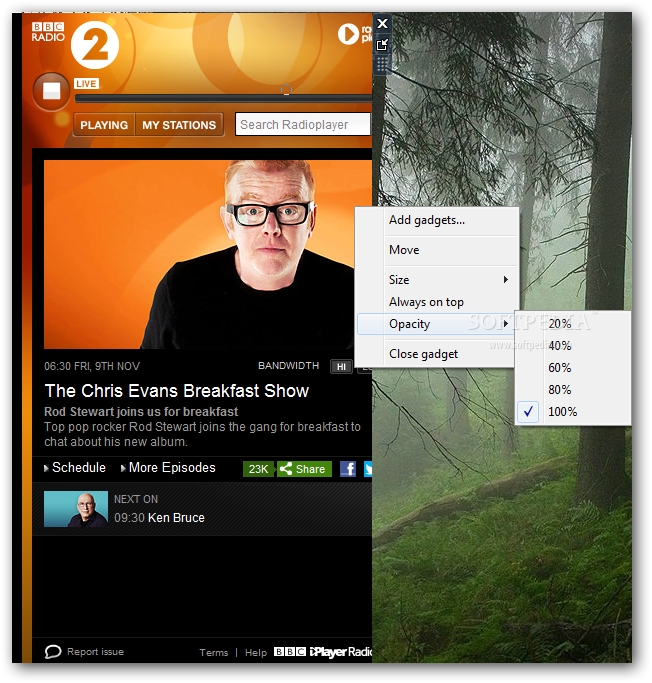Set opacity to 80%

click(573, 389)
